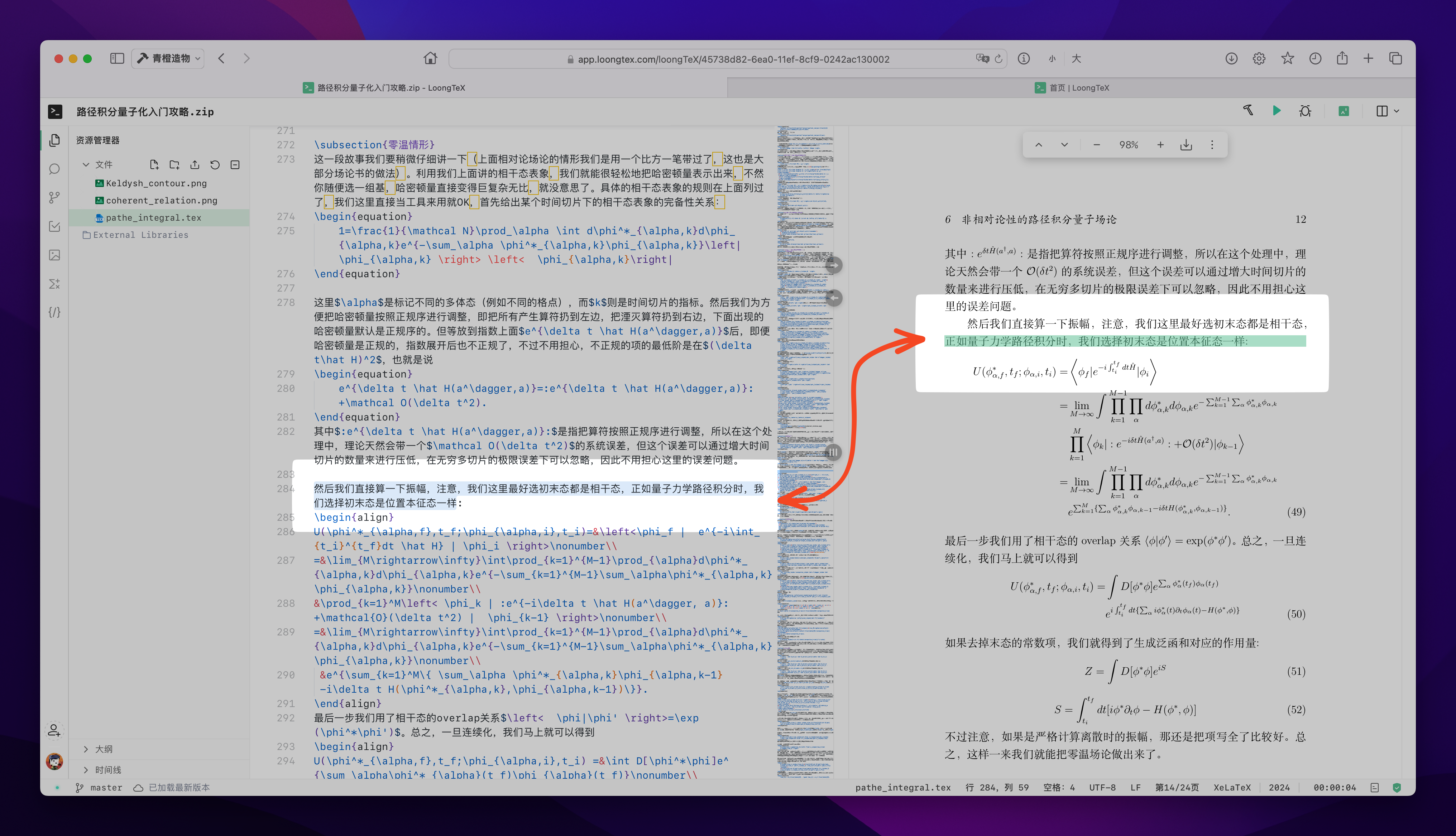The height and width of the screenshot is (836, 1456).
Task: Click the bug debug icon
Action: point(1305,111)
